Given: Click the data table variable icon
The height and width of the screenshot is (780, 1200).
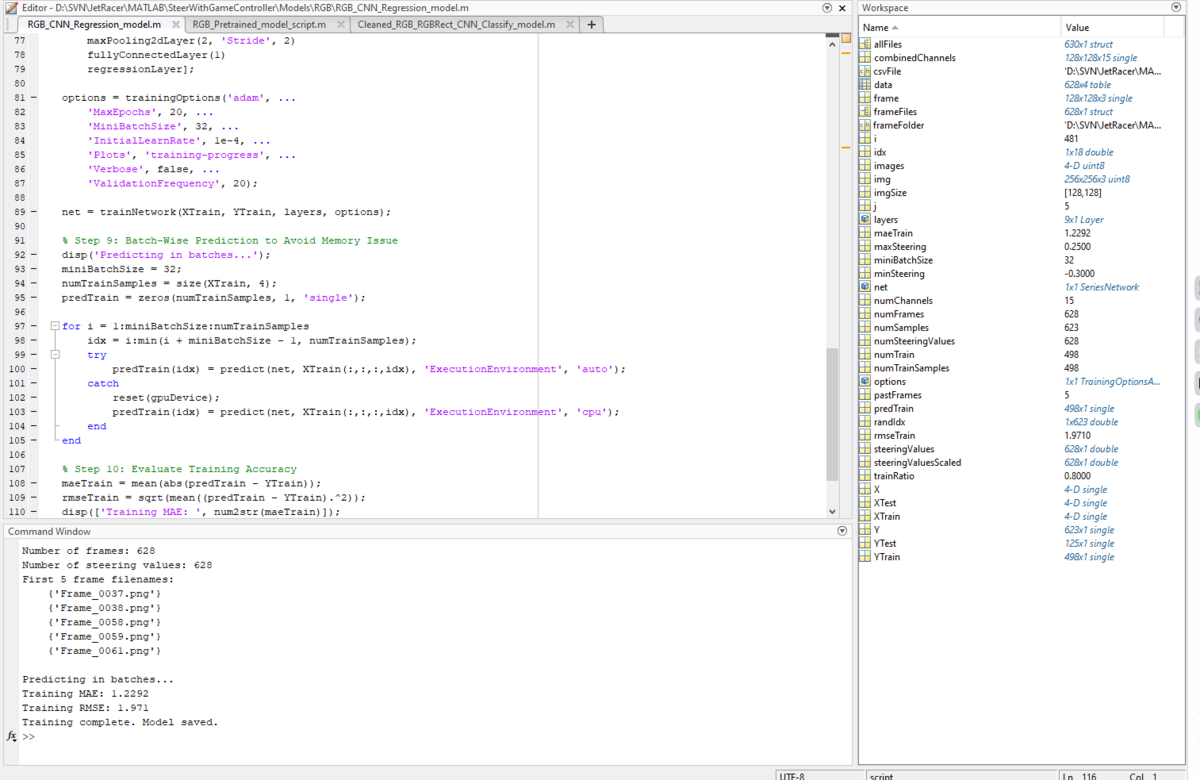Looking at the screenshot, I should (865, 85).
